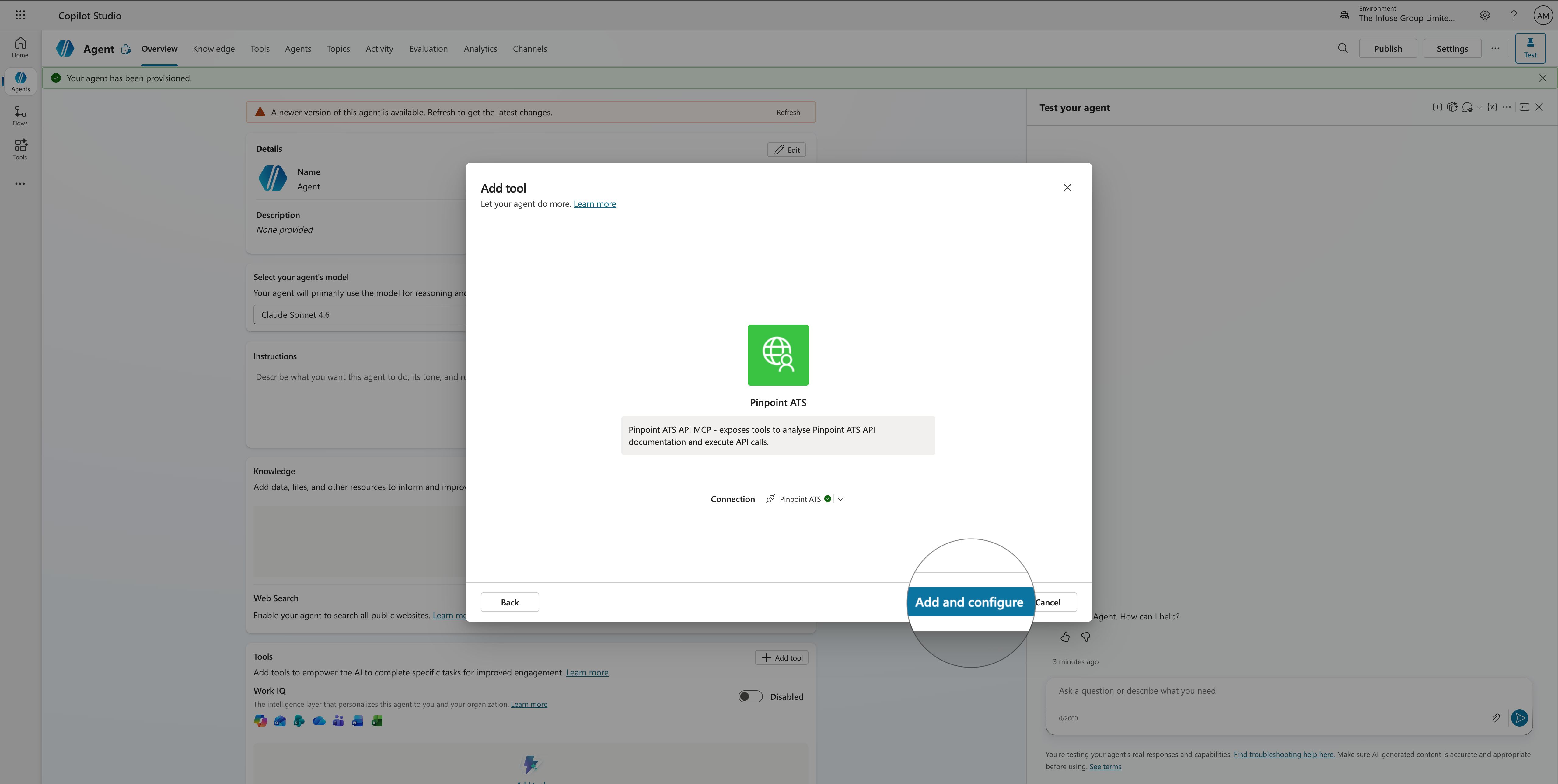Close the Test your agent panel
The width and height of the screenshot is (1558, 784).
[x=1539, y=107]
